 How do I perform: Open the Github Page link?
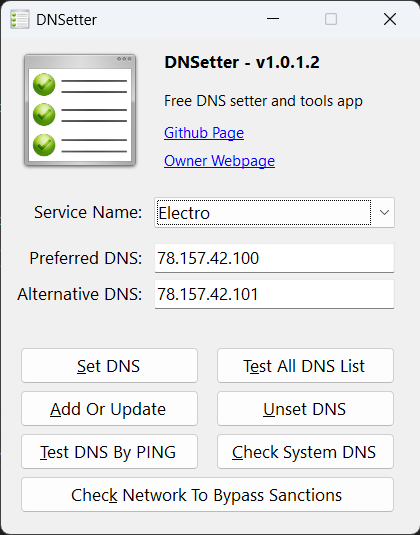204,133
